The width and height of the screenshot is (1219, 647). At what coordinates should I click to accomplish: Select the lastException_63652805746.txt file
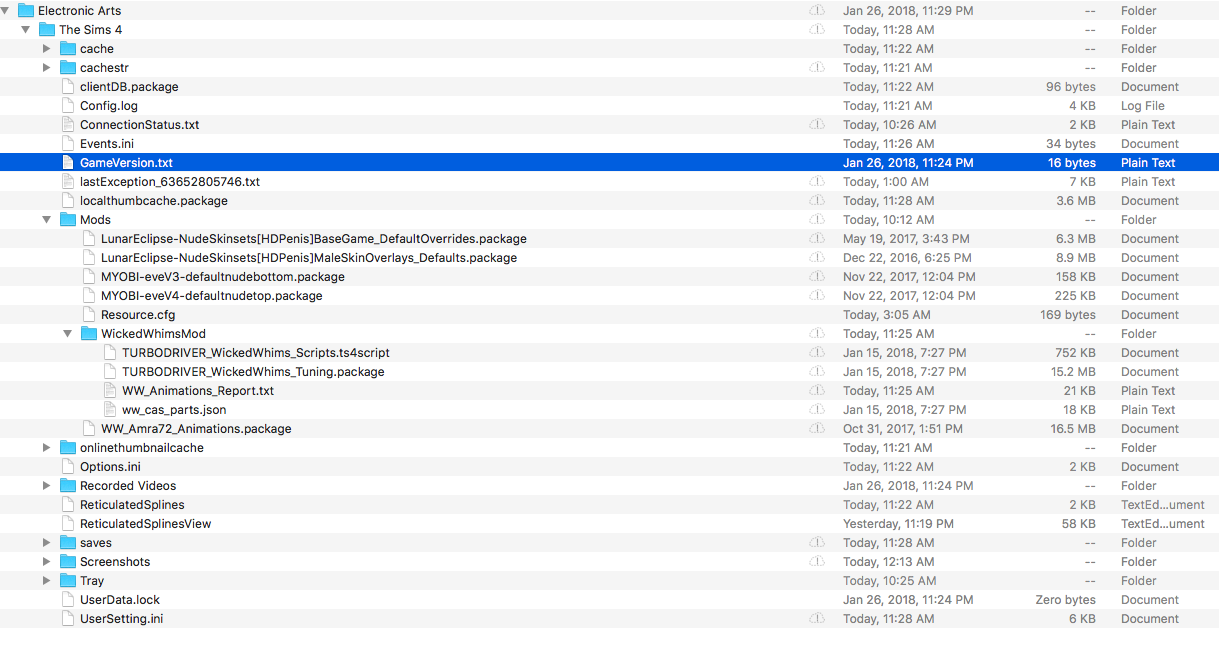pyautogui.click(x=170, y=182)
